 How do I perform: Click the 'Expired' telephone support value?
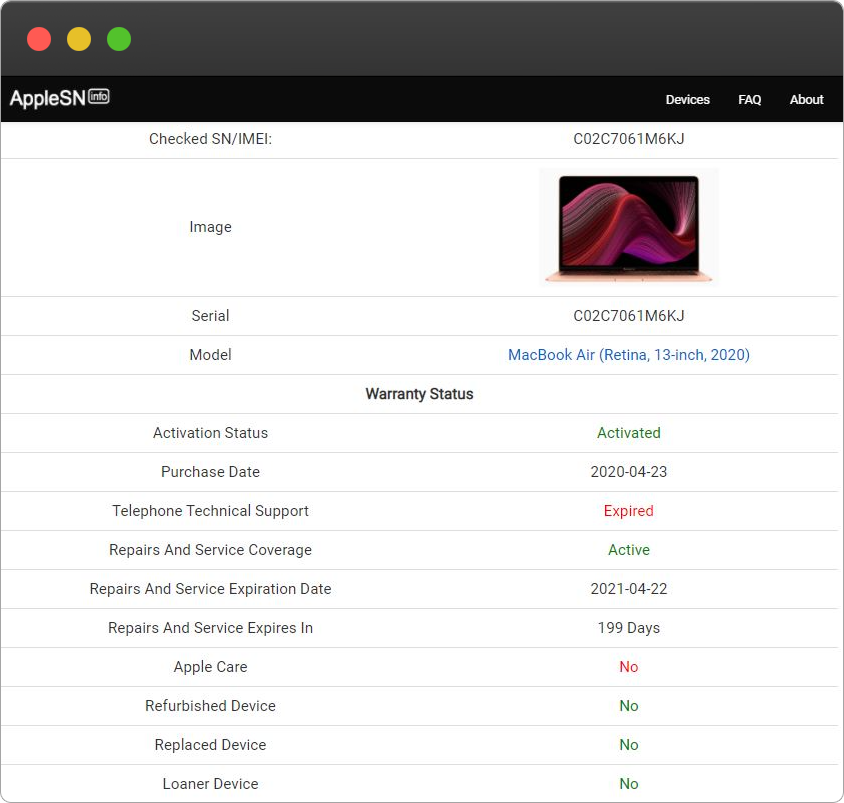629,511
